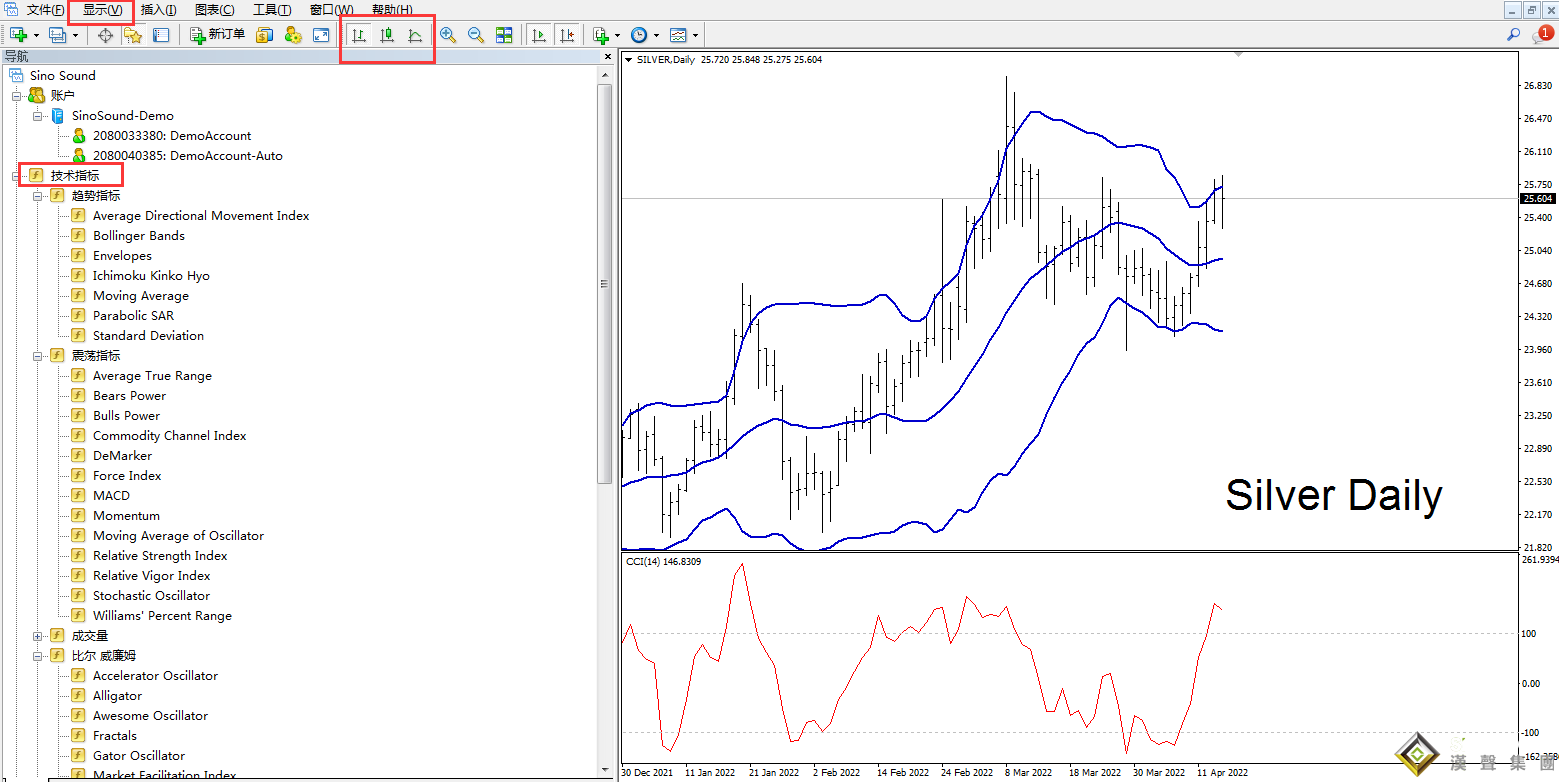This screenshot has width=1559, height=782.
Task: Open the 图表 menu
Action: [x=214, y=10]
